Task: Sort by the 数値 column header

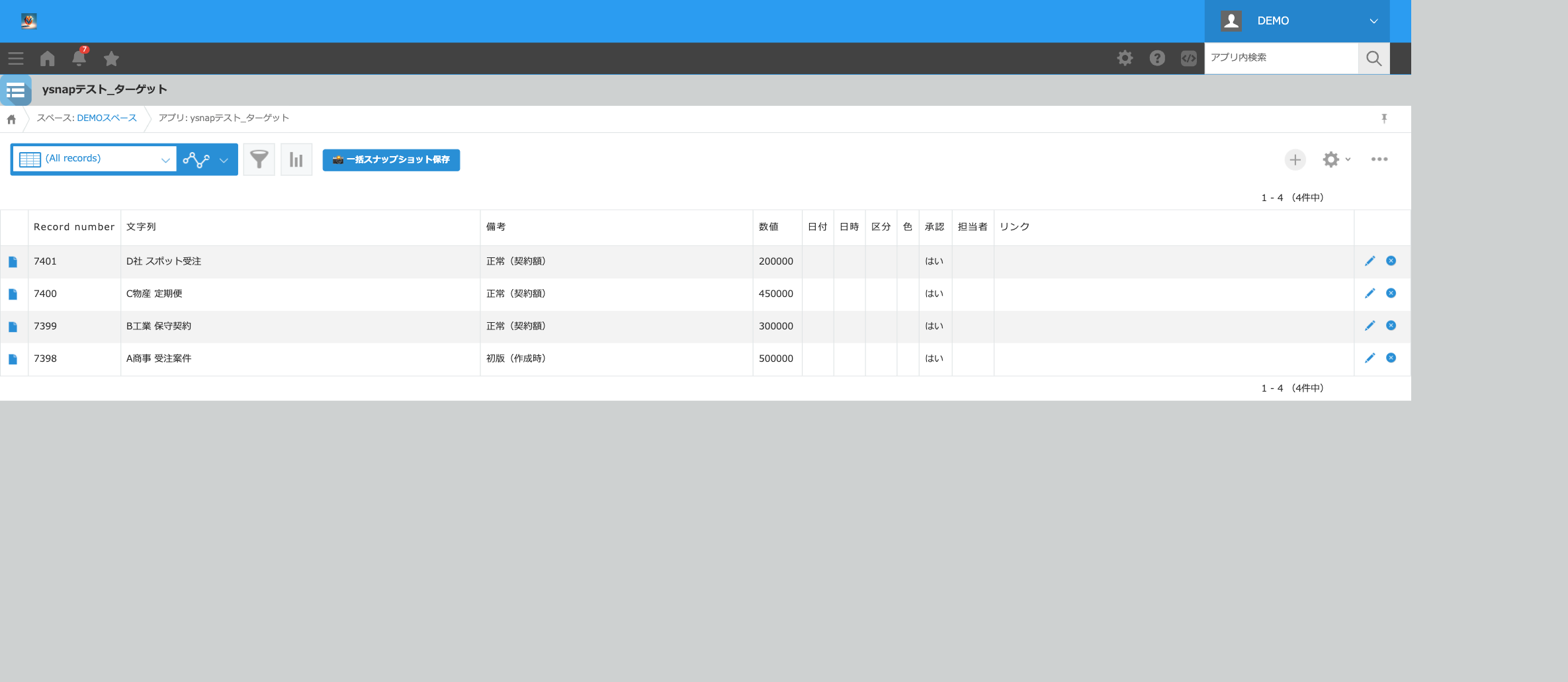Action: (x=768, y=227)
